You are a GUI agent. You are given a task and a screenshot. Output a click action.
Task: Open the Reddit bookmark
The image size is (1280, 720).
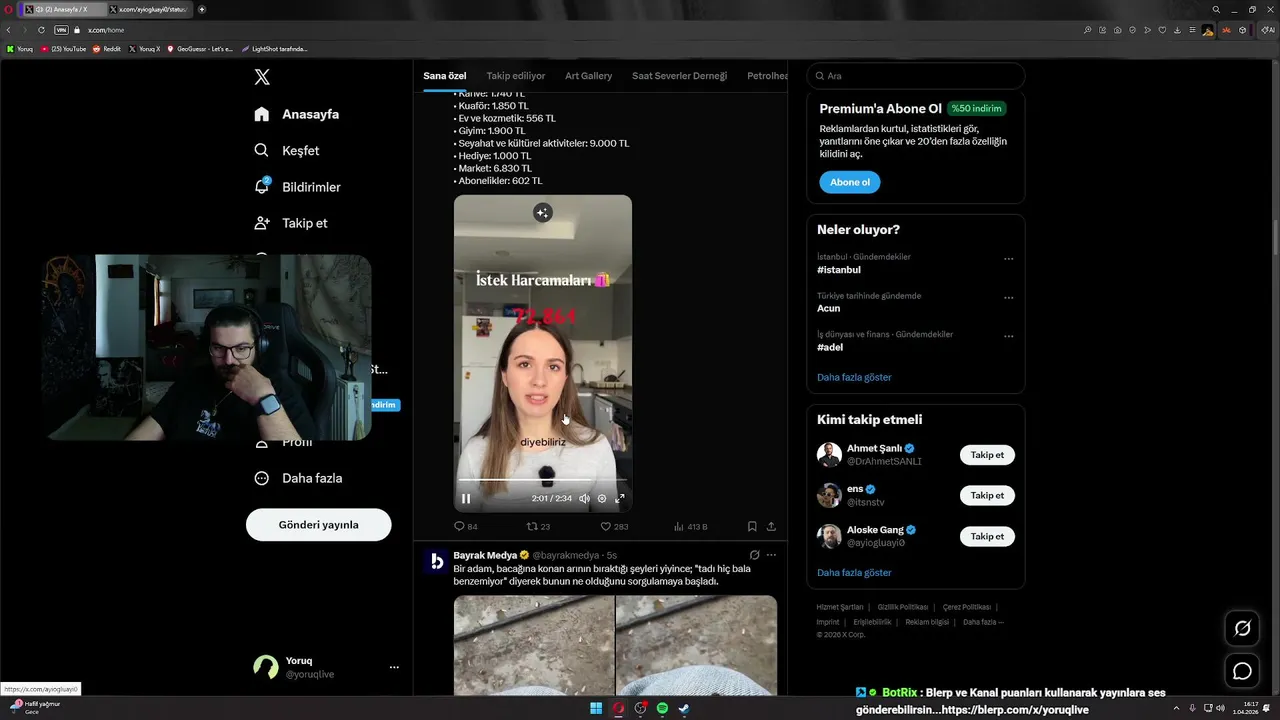click(107, 48)
